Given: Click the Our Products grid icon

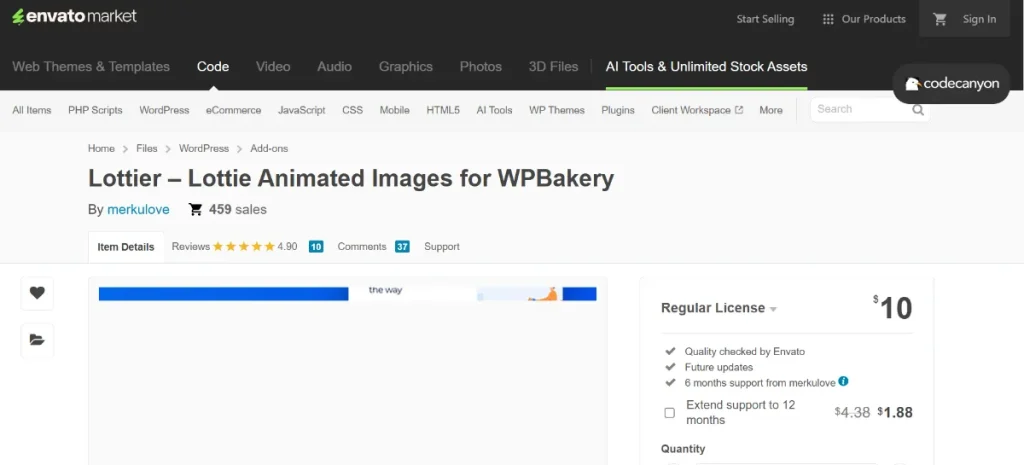Looking at the screenshot, I should click(x=828, y=19).
